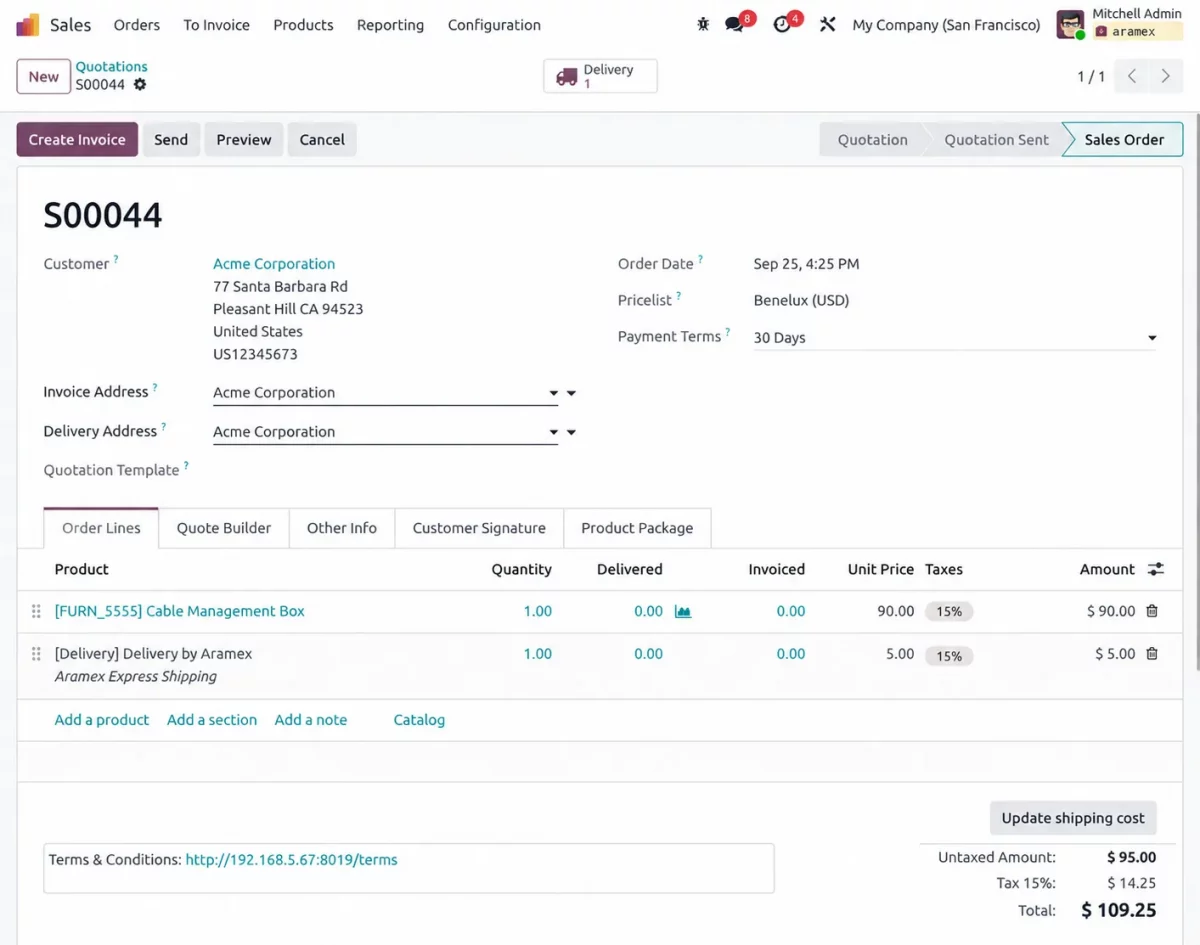Open the S00044 gear actions menu
The image size is (1200, 945).
(140, 85)
